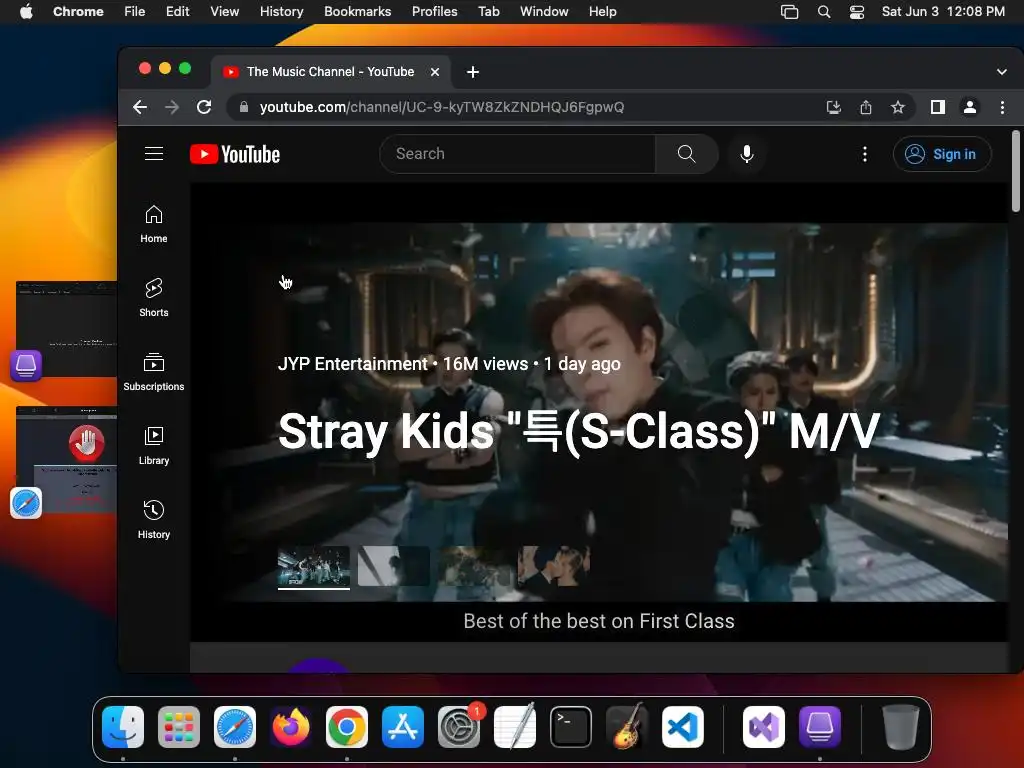The height and width of the screenshot is (768, 1024).
Task: Open Library in sidebar
Action: pyautogui.click(x=153, y=445)
